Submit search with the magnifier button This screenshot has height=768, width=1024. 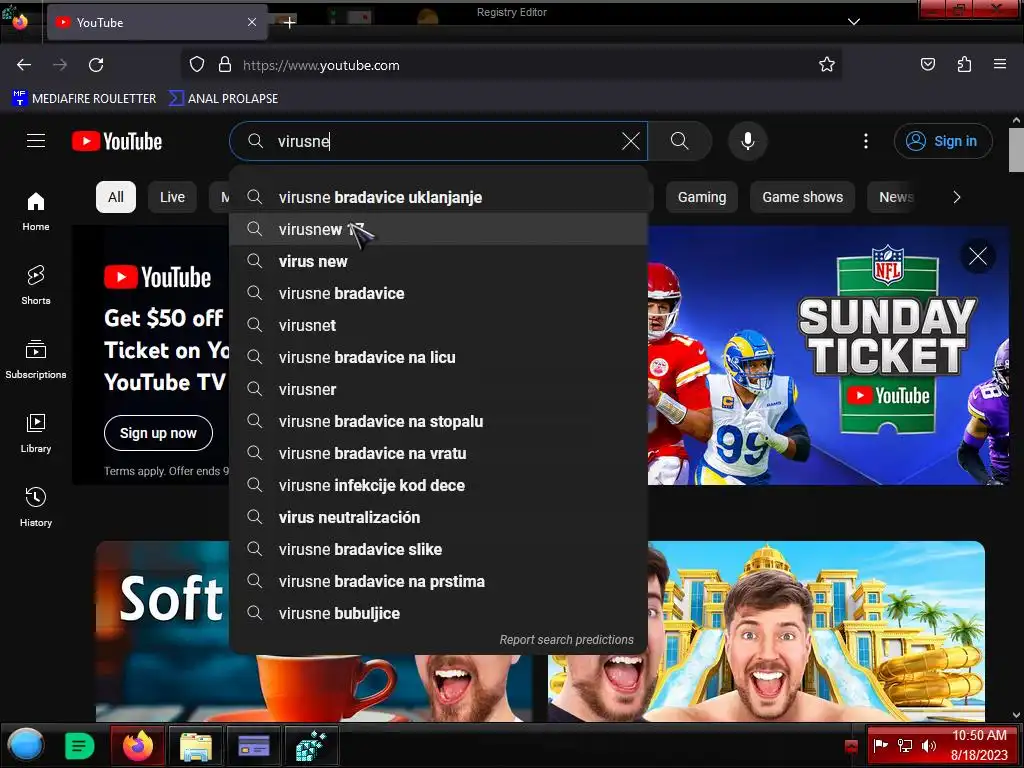pyautogui.click(x=679, y=141)
